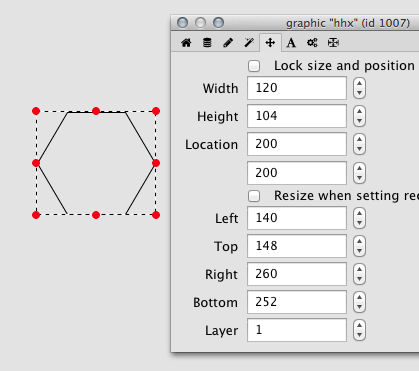Select the magic wand effects icon
Image resolution: width=419 pixels, height=371 pixels.
(x=249, y=43)
